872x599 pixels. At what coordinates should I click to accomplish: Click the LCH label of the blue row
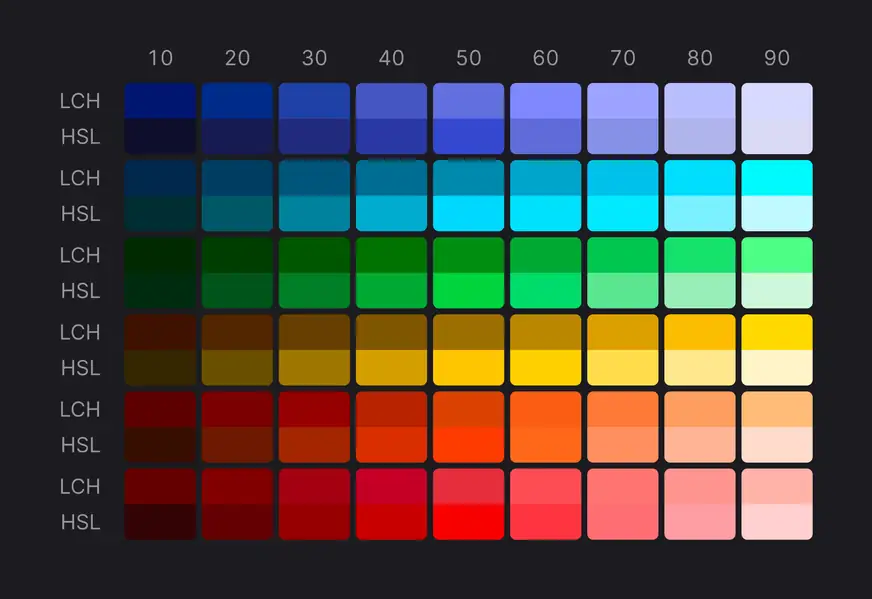click(80, 101)
